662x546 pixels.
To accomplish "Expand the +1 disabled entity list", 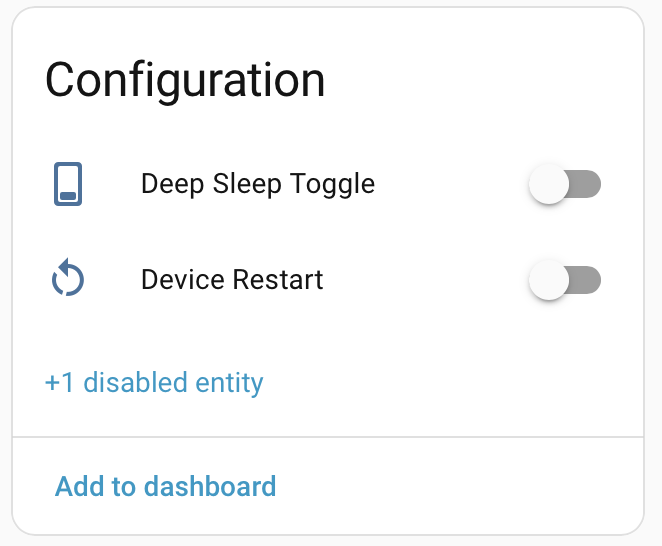I will point(154,383).
